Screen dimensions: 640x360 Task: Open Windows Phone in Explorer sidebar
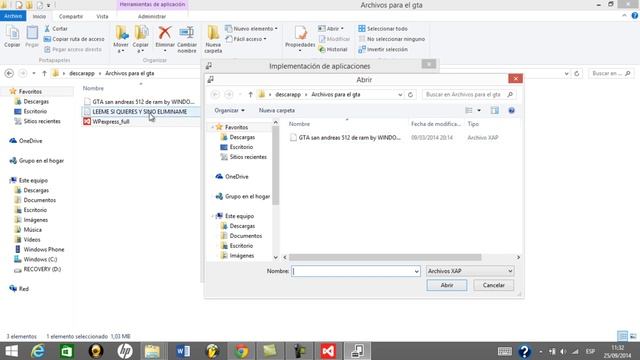tap(39, 249)
